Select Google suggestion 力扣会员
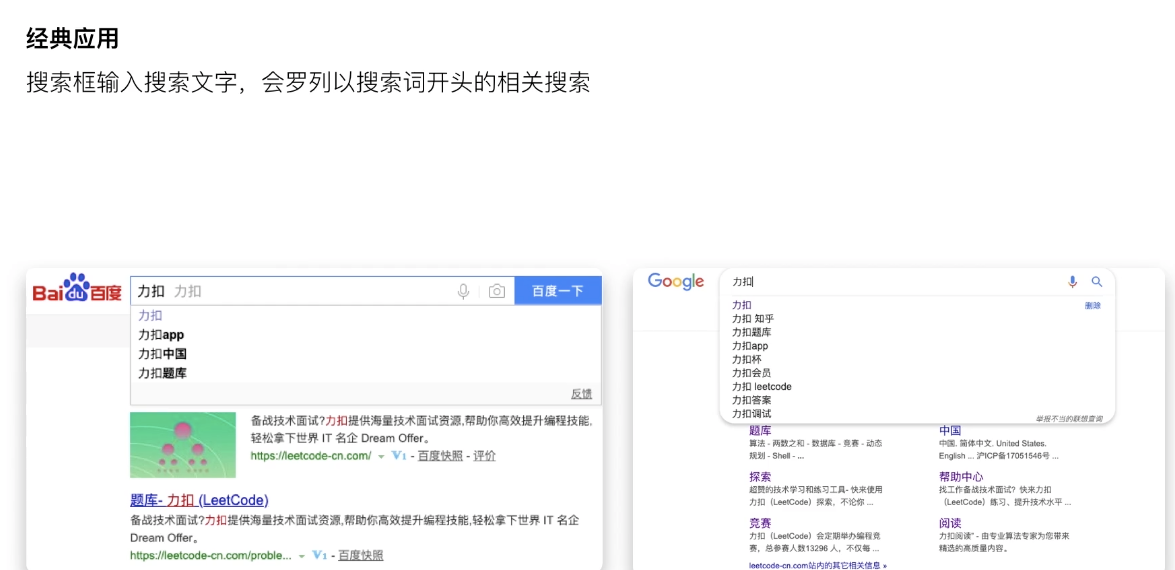1175x570 pixels. pos(752,372)
